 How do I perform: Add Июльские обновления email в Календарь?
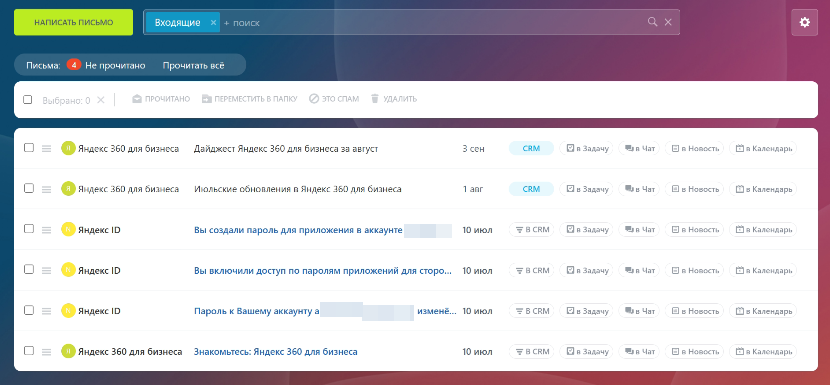(x=763, y=189)
